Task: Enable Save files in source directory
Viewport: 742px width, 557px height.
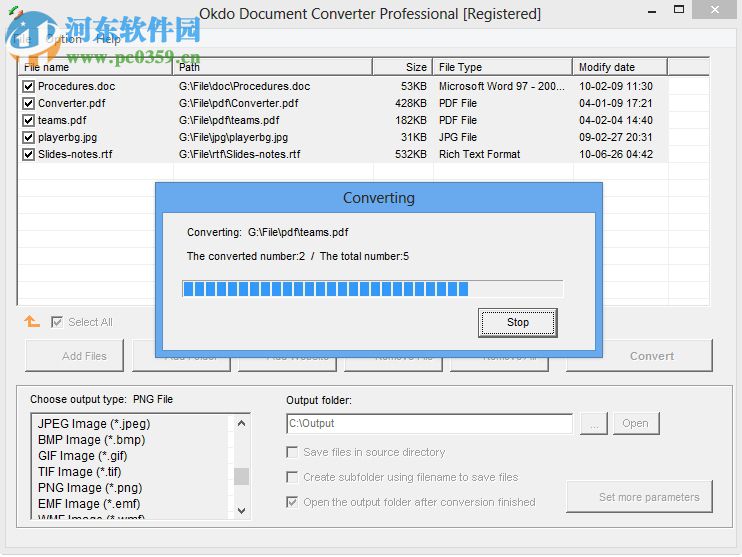Action: (292, 452)
